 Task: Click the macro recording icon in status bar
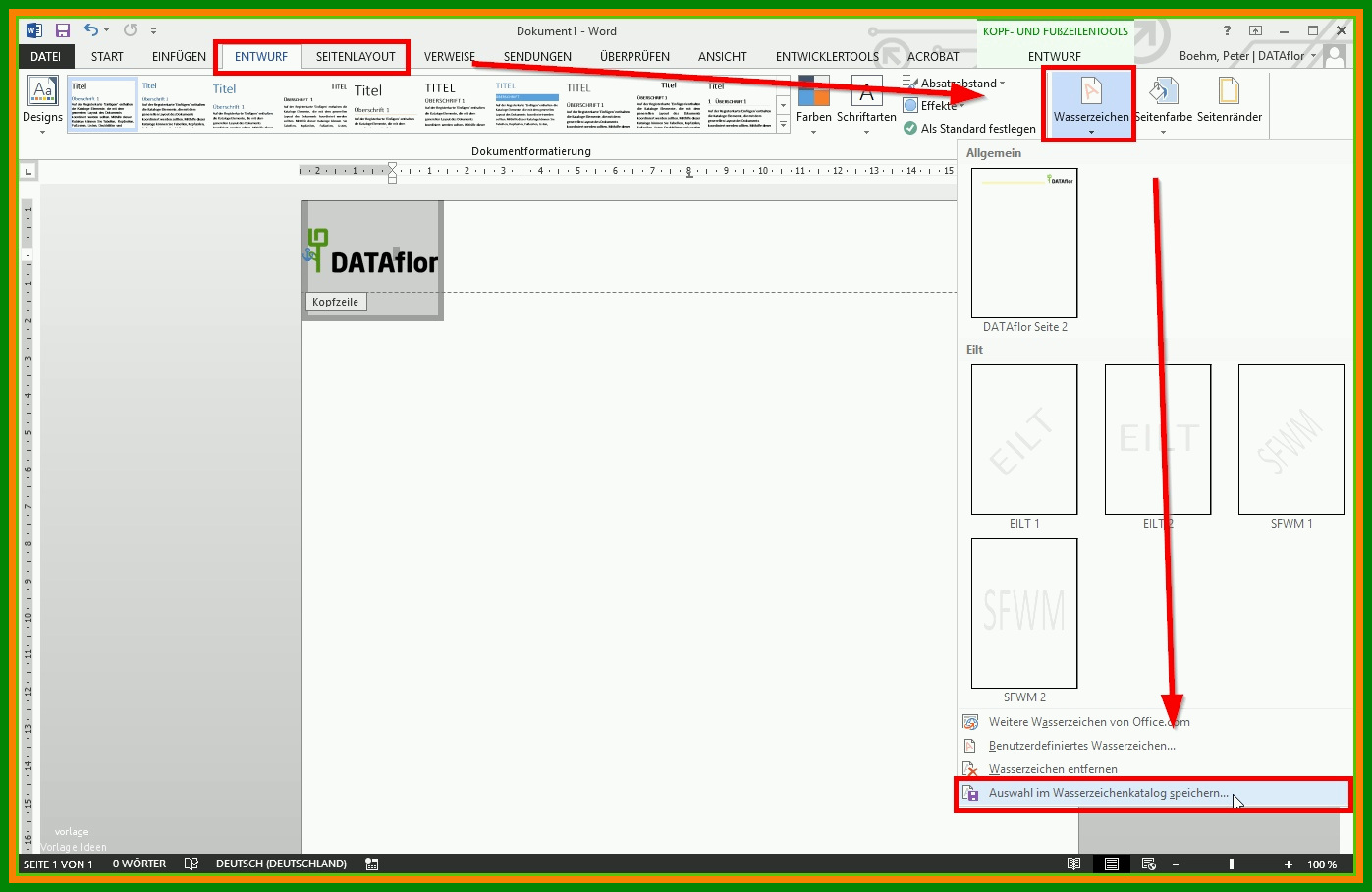371,864
